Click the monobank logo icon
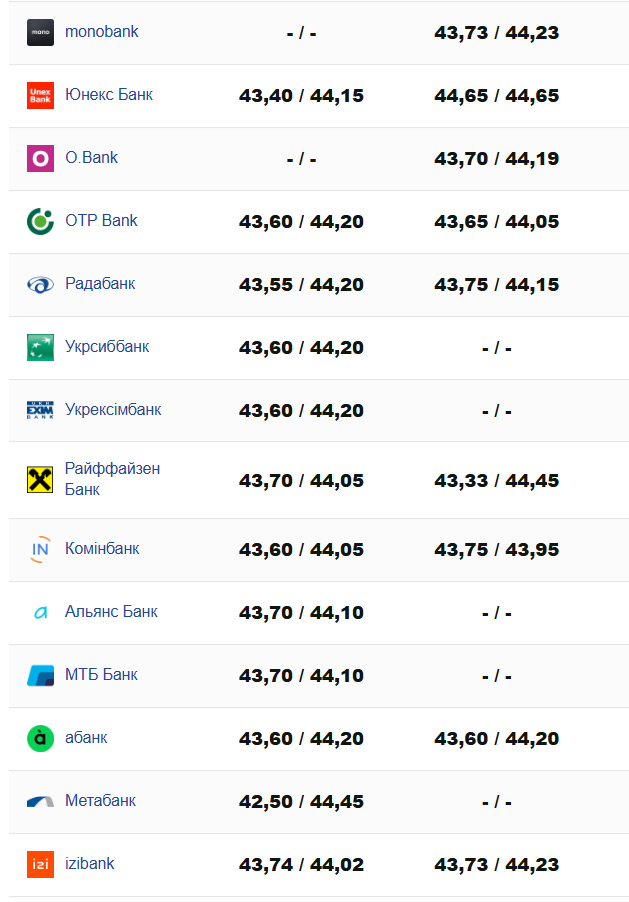 tap(40, 32)
